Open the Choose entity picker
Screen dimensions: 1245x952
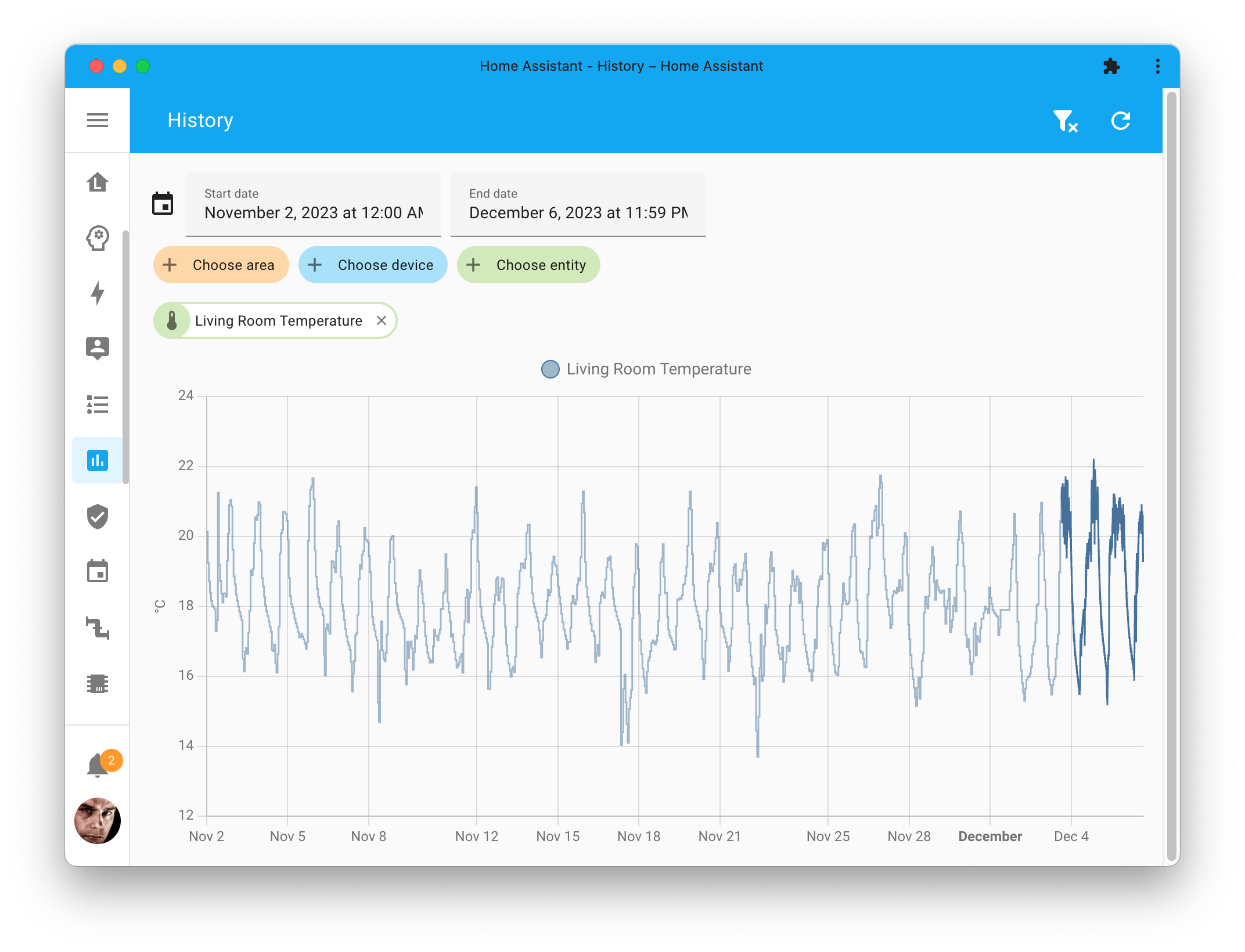[528, 265]
